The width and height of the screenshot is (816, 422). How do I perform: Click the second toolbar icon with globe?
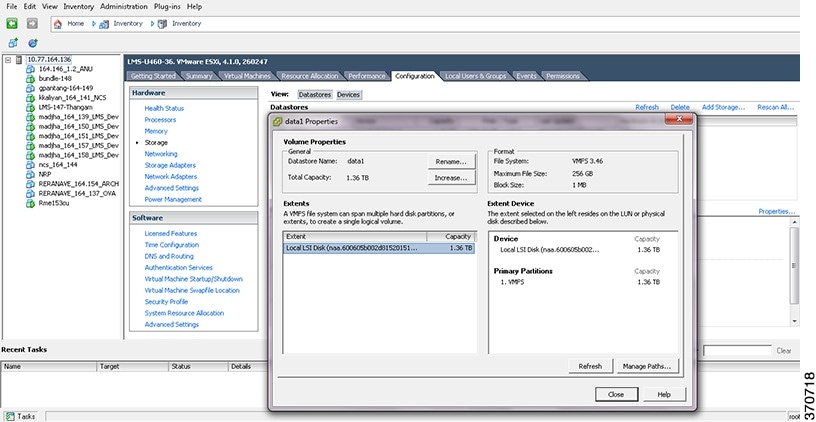coord(33,43)
